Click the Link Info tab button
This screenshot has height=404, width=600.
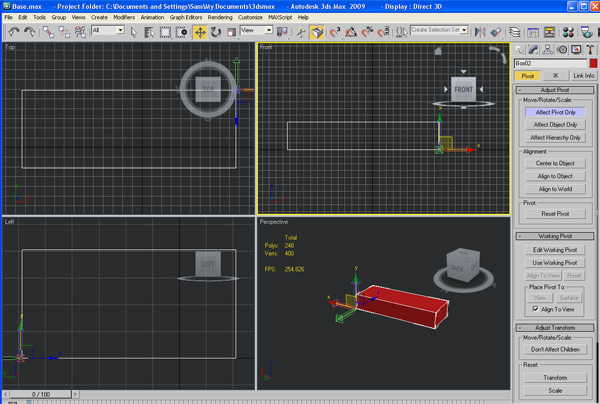(584, 76)
